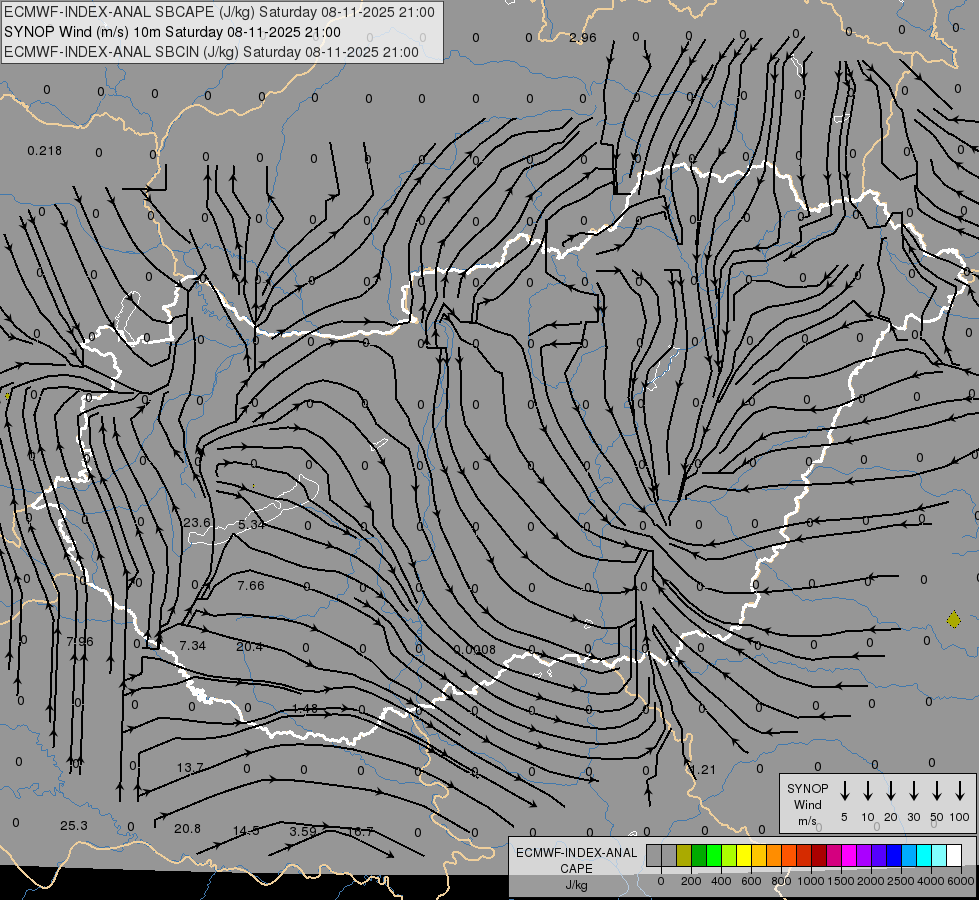Click the SBCAPE title line in the header

(219, 12)
